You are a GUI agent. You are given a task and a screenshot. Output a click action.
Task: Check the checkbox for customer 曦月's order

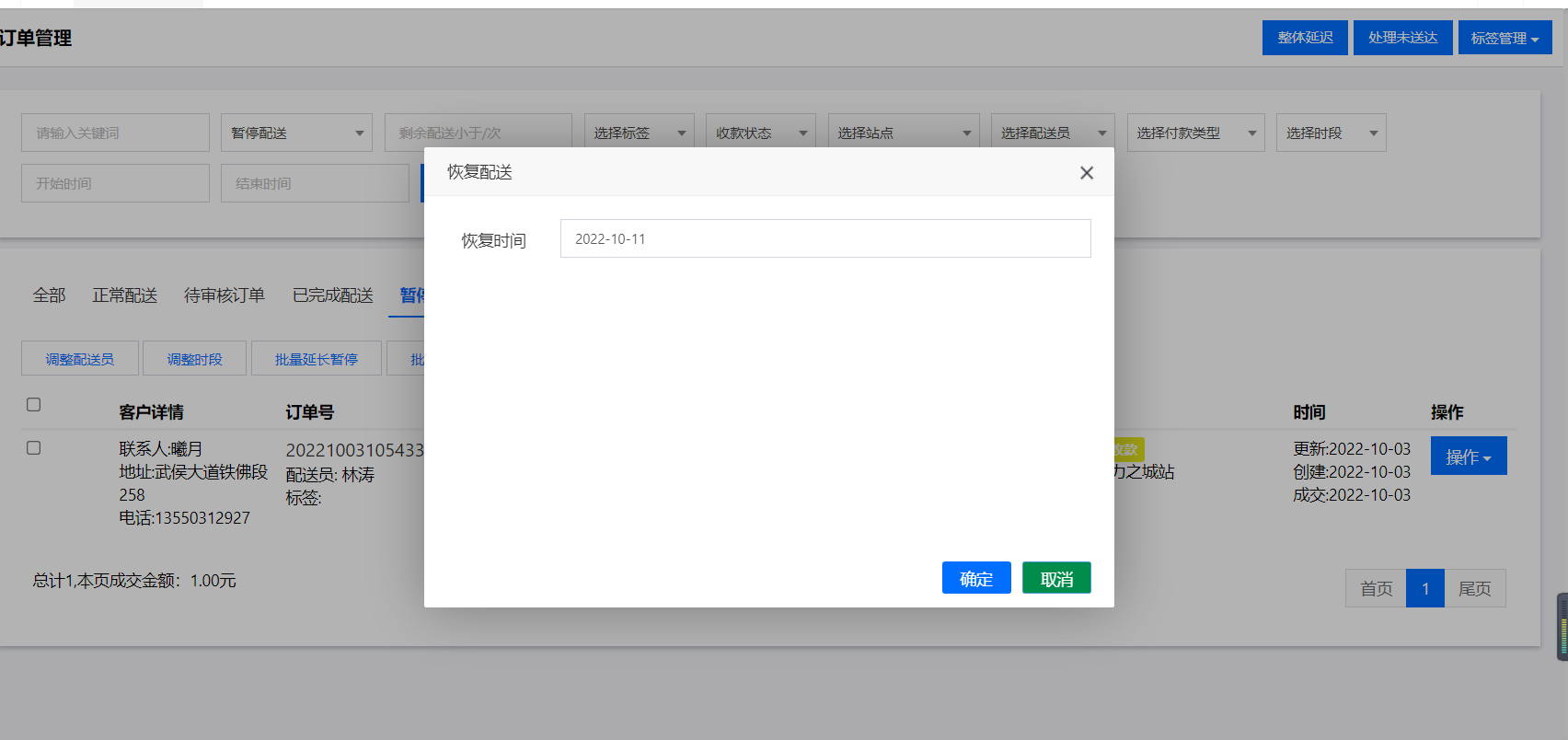click(x=34, y=448)
